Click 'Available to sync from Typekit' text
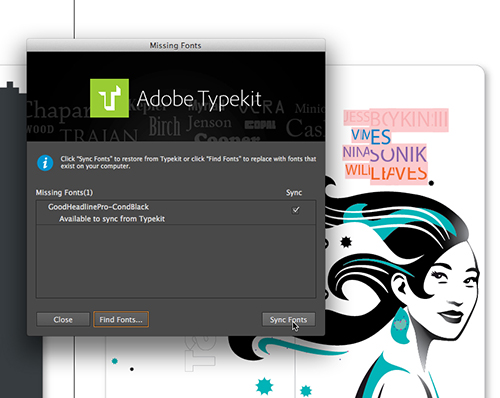500x398 pixels. coord(112,219)
